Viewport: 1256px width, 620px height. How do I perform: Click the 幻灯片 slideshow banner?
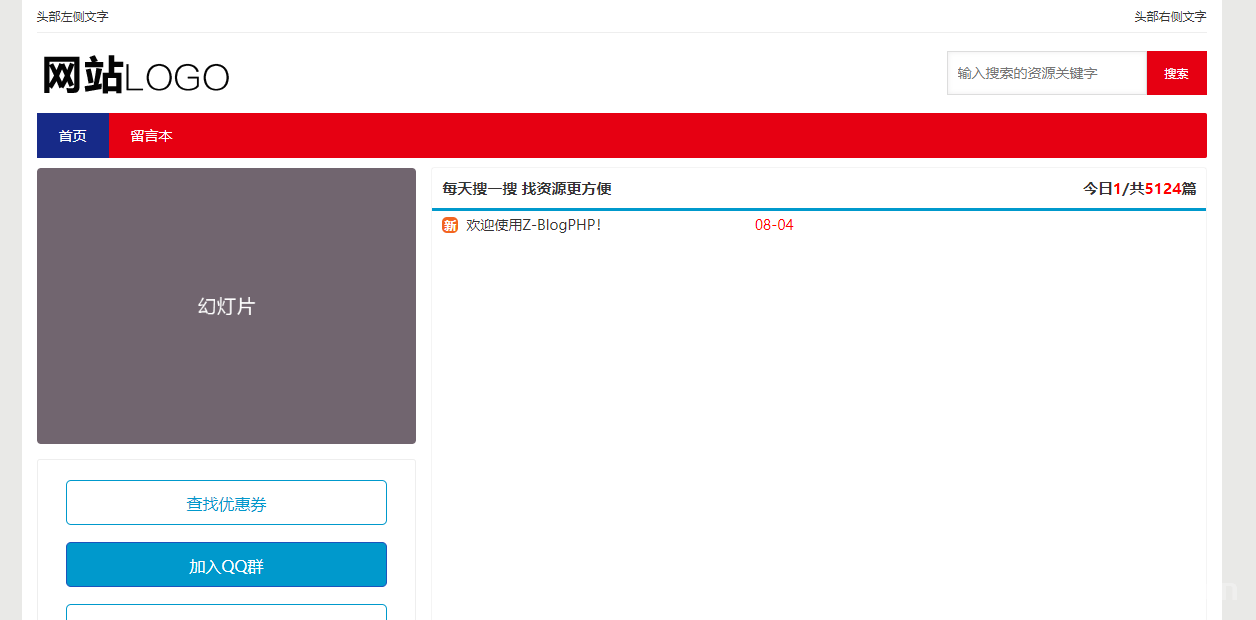pyautogui.click(x=226, y=306)
